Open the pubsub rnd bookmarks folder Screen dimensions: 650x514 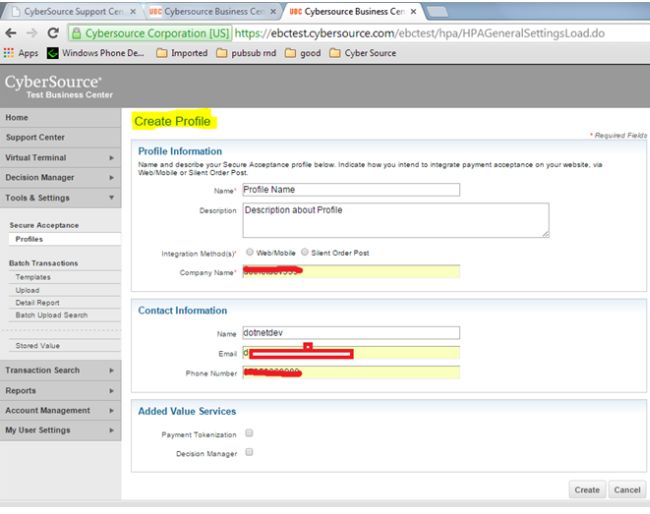coord(246,53)
